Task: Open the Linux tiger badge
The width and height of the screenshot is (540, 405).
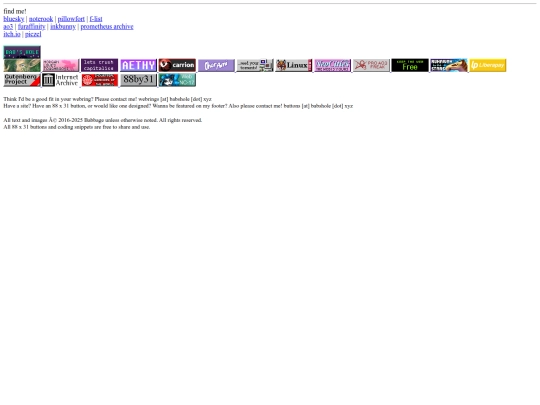Action: point(294,65)
